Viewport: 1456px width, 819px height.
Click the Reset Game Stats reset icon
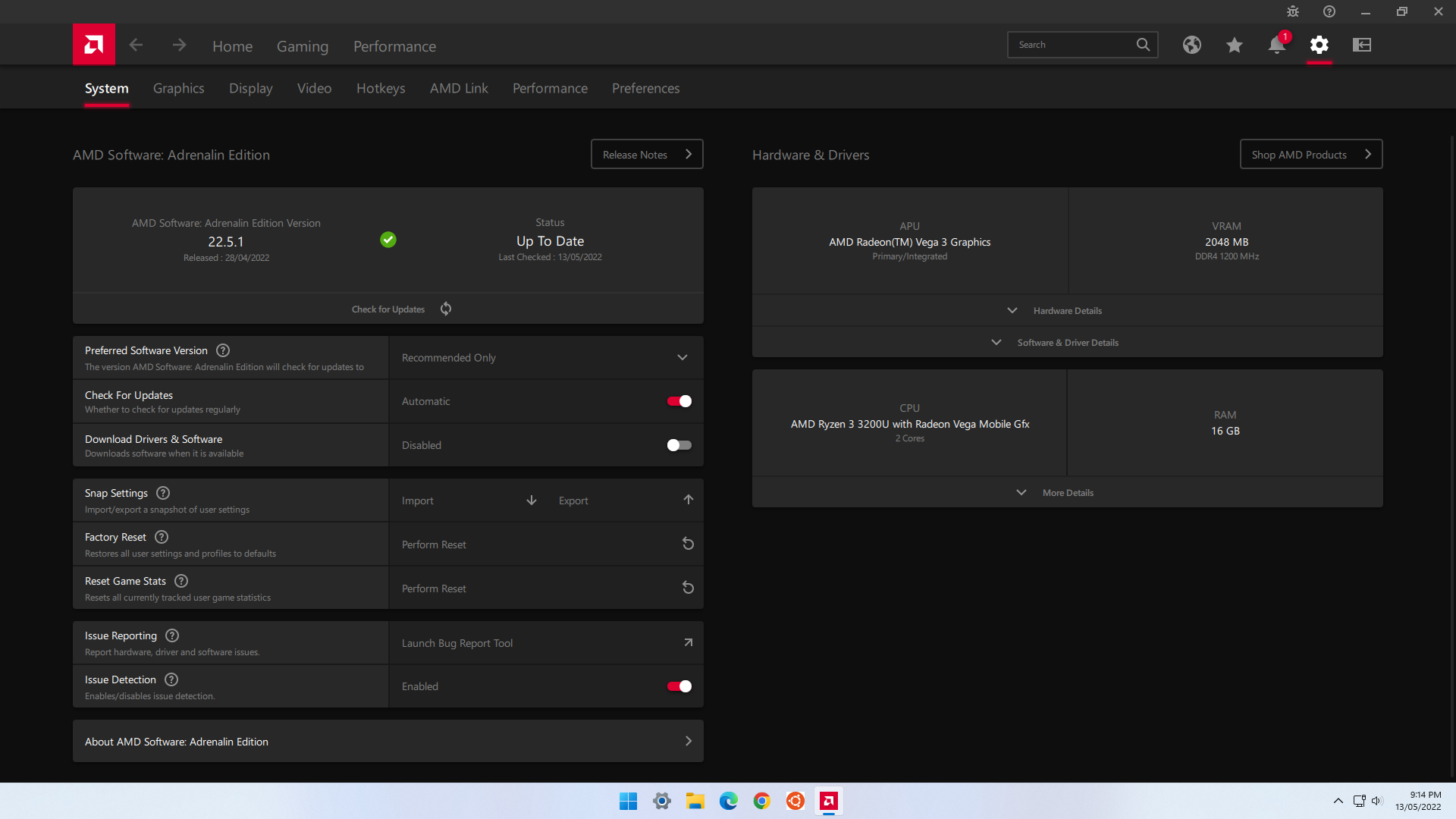(x=688, y=588)
